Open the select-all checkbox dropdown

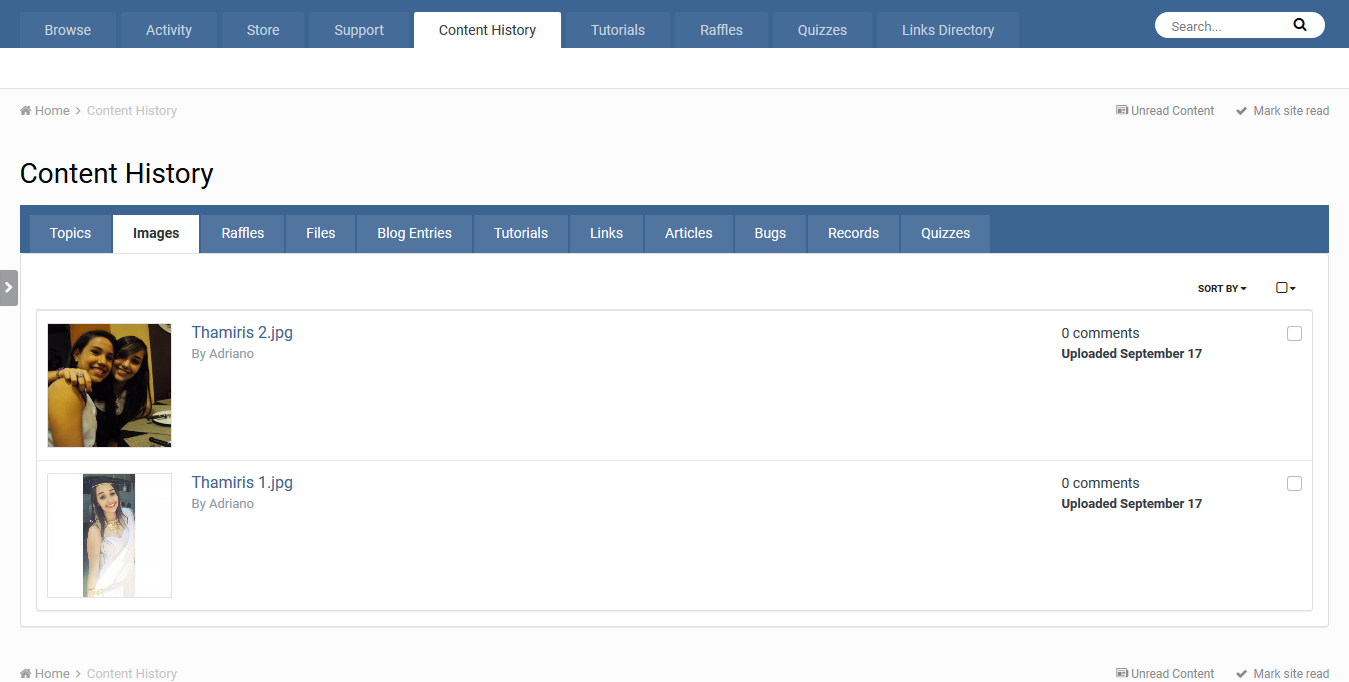[x=1286, y=288]
